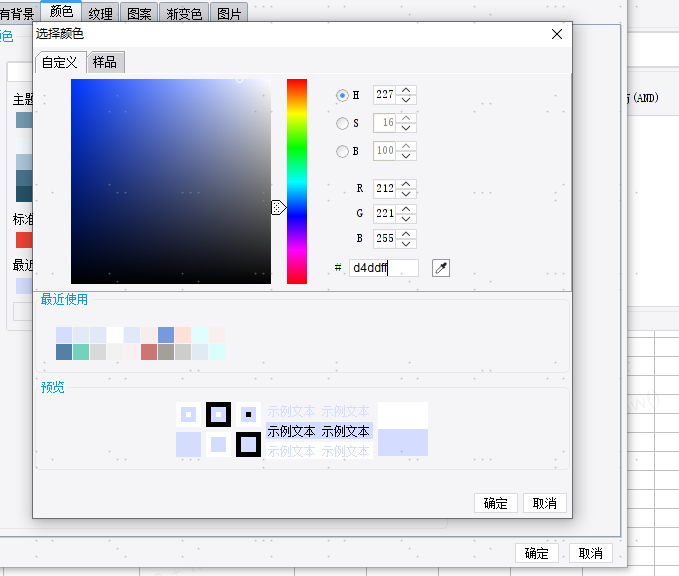Click 取消 in the background settings window
The width and height of the screenshot is (679, 576).
[x=591, y=553]
